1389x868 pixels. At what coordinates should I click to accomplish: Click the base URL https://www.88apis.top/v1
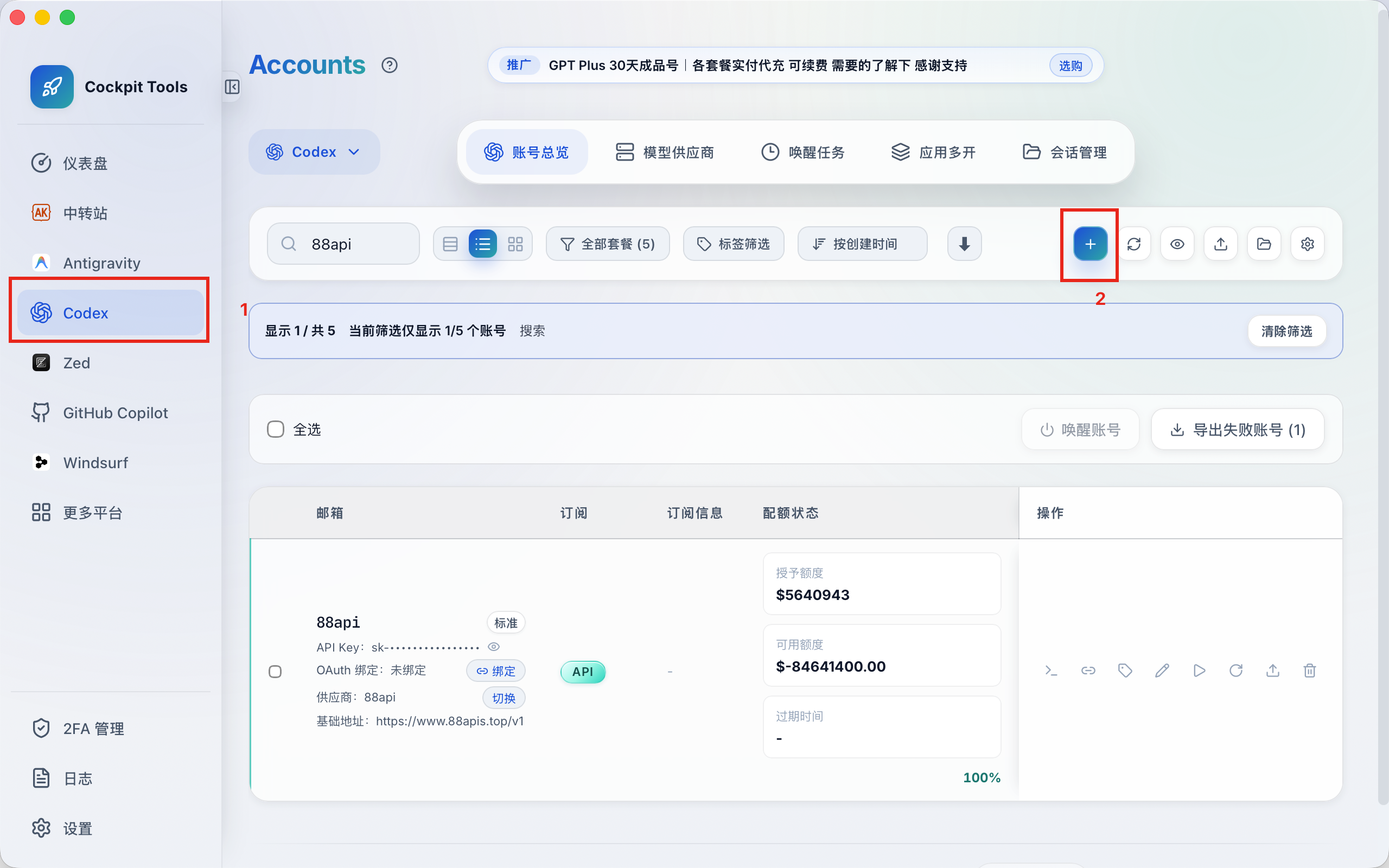450,721
